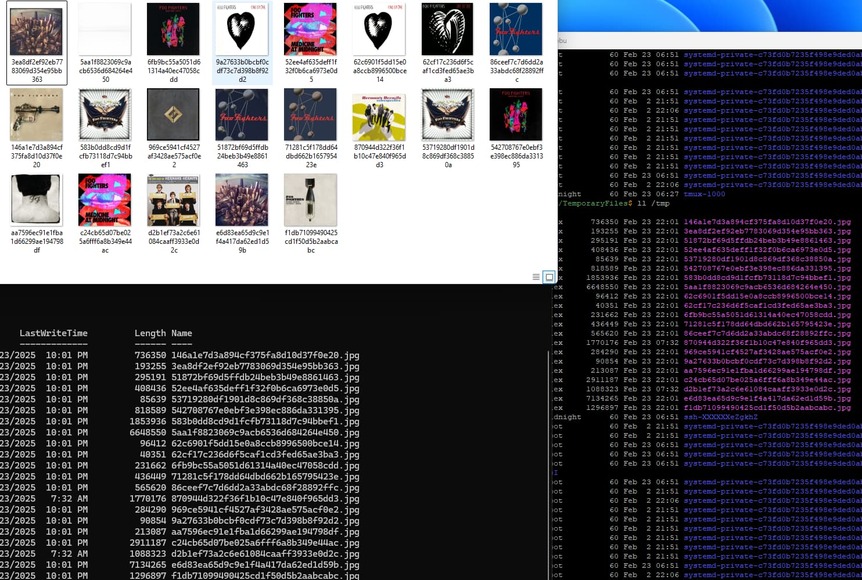Click 146a1e7d3a894cf375fa8d10d37f0e20.jpg in Linux terminal
The image size is (862, 580).
point(767,222)
